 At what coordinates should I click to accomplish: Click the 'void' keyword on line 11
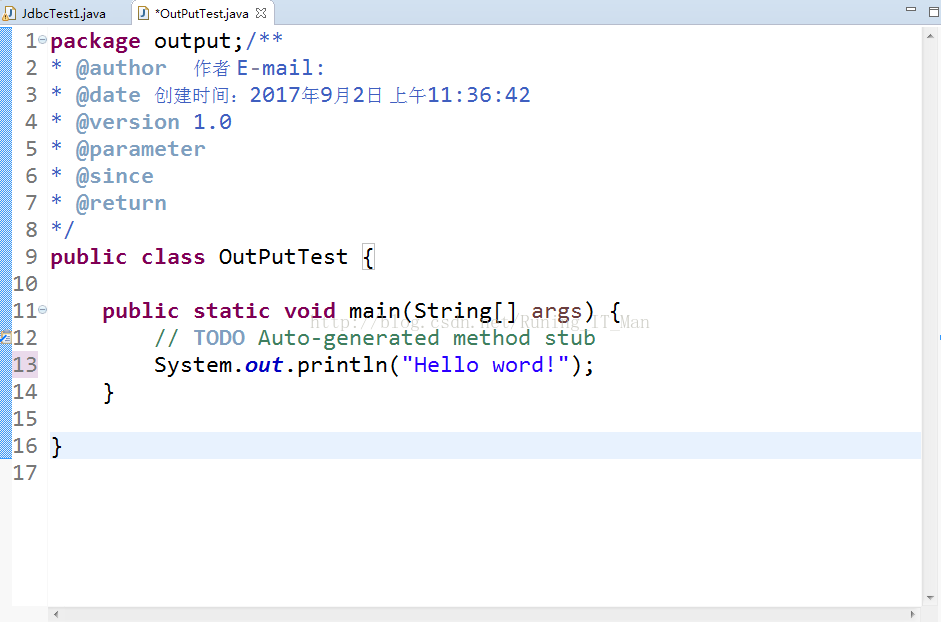[310, 312]
